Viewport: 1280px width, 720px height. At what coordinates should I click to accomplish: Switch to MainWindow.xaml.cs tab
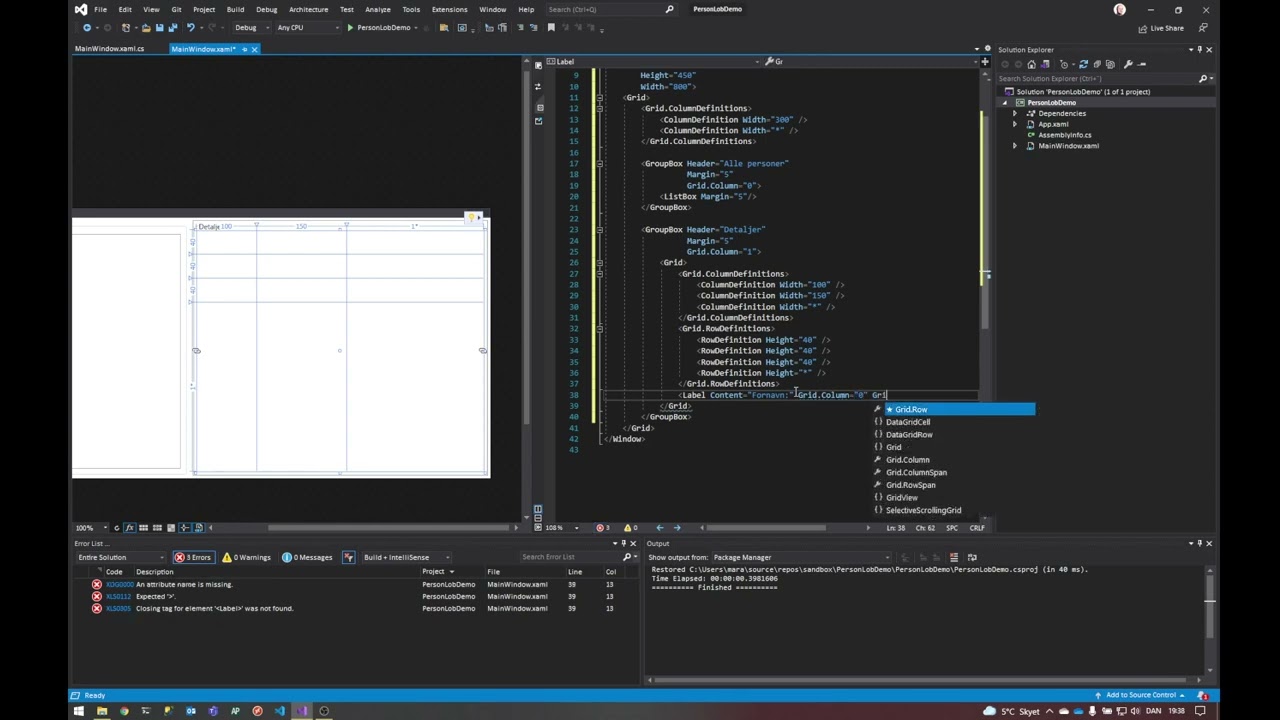(109, 49)
